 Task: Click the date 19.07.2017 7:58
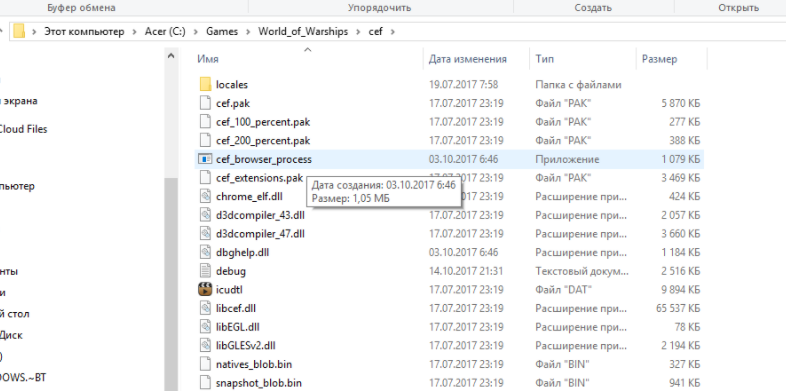[463, 84]
